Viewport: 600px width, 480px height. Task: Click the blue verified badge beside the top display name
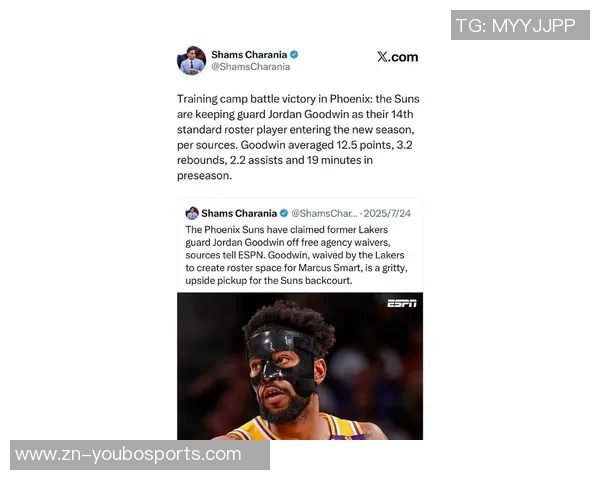(294, 55)
